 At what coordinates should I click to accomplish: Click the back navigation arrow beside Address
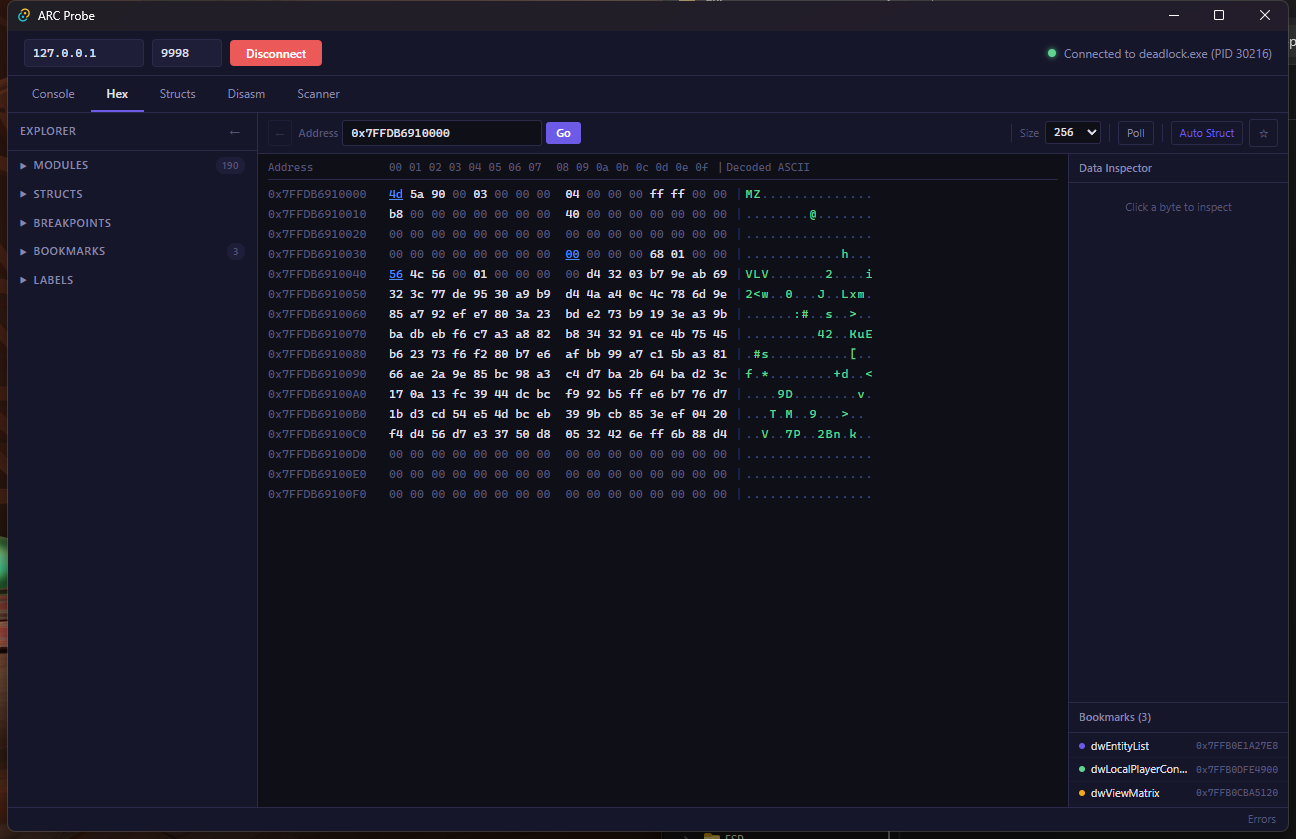pos(280,133)
